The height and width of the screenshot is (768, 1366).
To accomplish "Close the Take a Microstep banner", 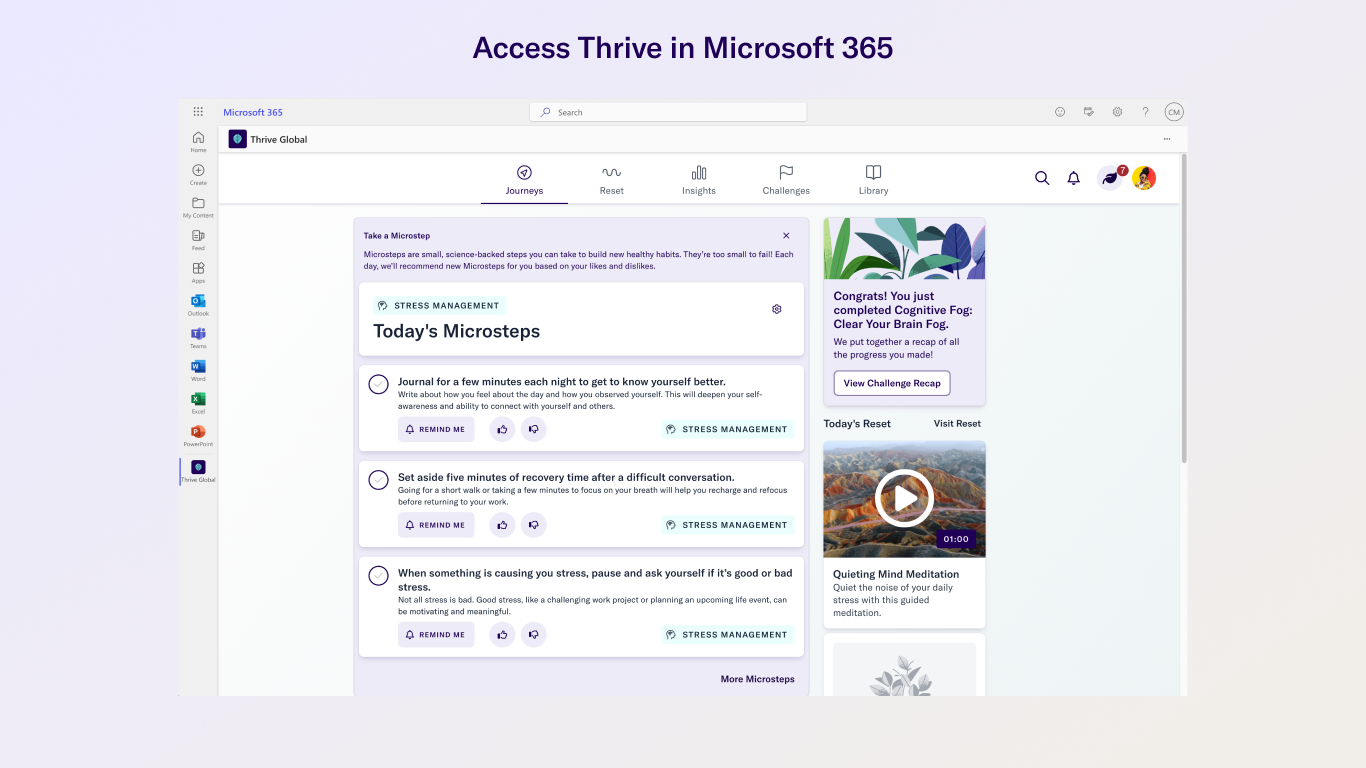I will pyautogui.click(x=786, y=236).
